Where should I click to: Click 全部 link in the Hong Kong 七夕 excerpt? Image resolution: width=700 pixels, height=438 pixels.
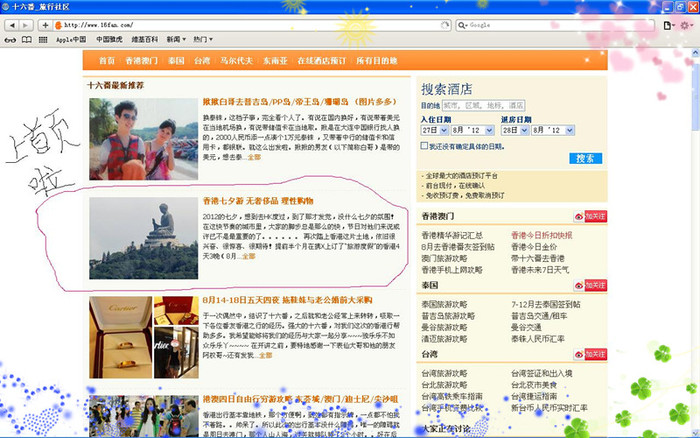pos(249,256)
